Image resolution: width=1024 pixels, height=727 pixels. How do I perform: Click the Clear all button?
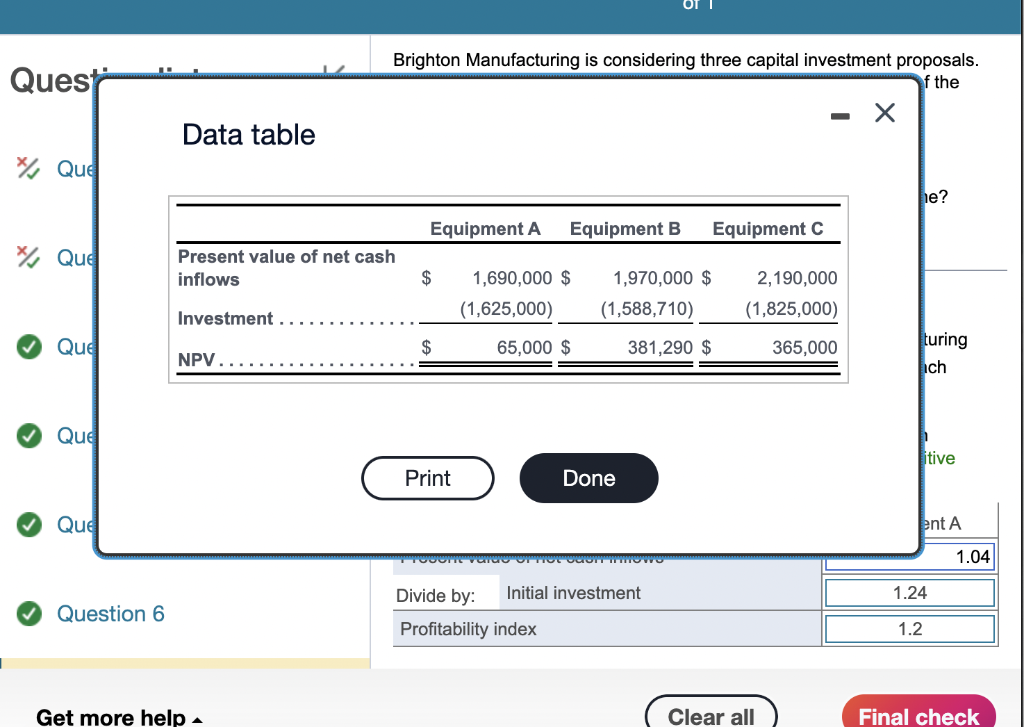[x=711, y=714]
